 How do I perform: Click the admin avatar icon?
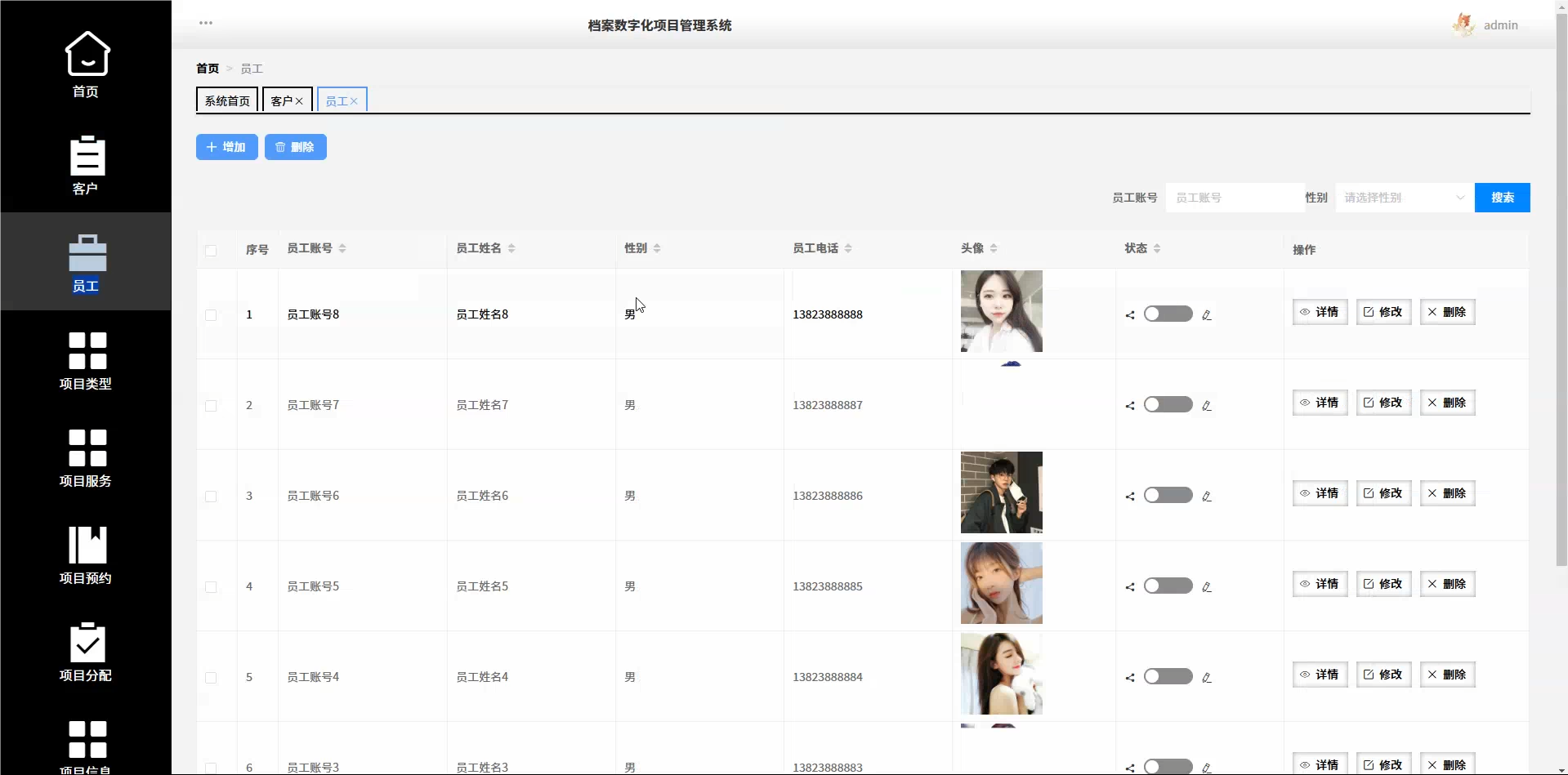tap(1463, 24)
